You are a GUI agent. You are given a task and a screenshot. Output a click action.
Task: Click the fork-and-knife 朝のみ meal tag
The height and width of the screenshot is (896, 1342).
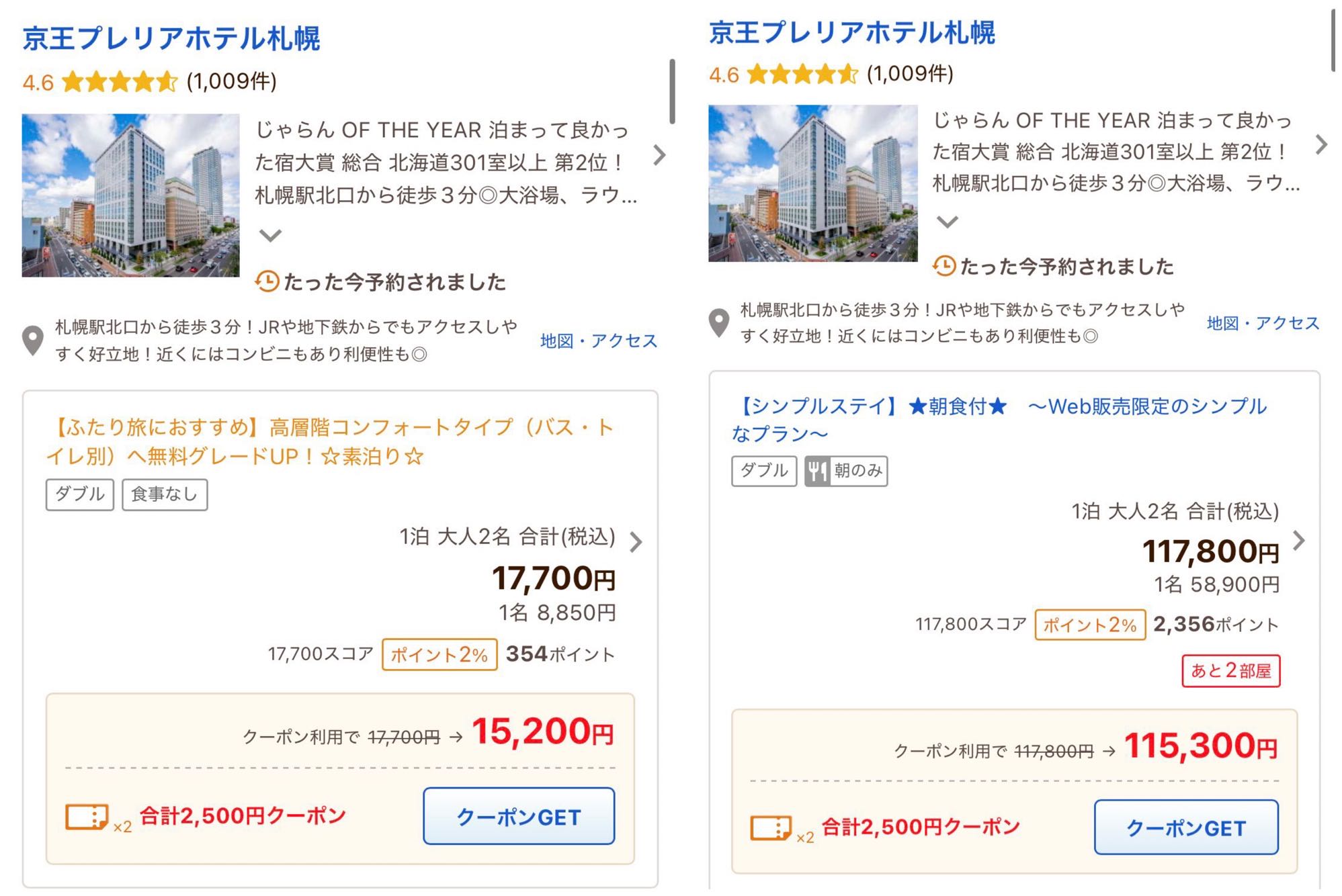pyautogui.click(x=846, y=470)
